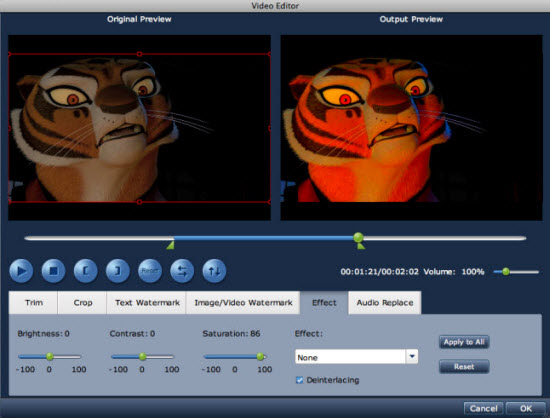Click the 'Volume: 100%' text

[454, 272]
